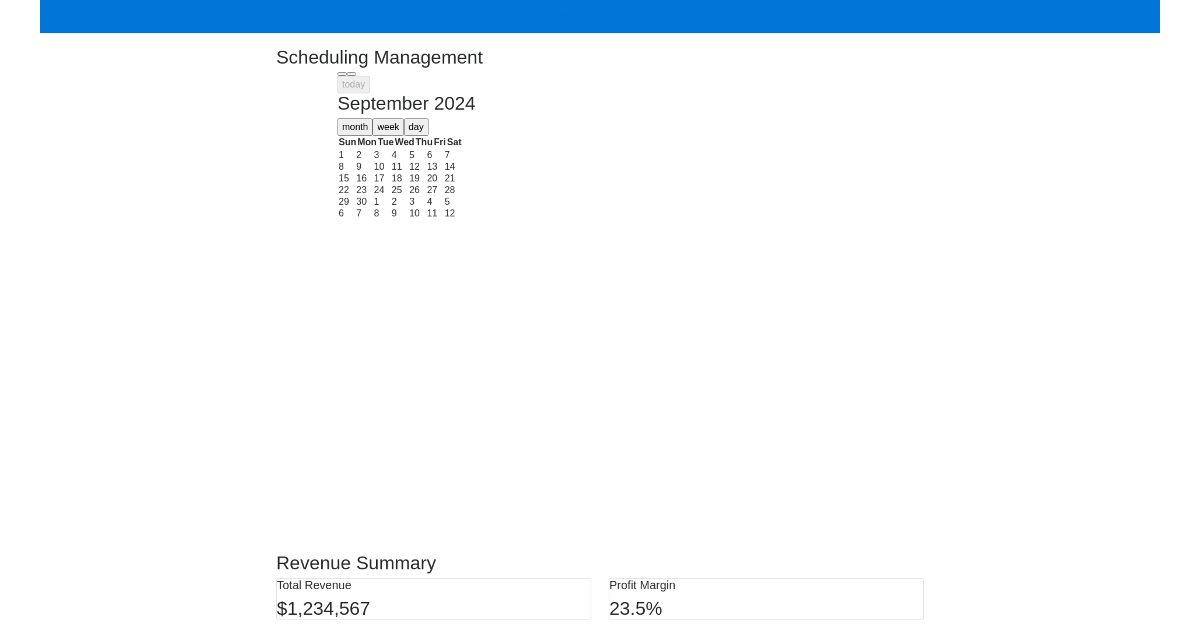This screenshot has height=630, width=1200.
Task: Switch to week view
Action: pos(388,126)
